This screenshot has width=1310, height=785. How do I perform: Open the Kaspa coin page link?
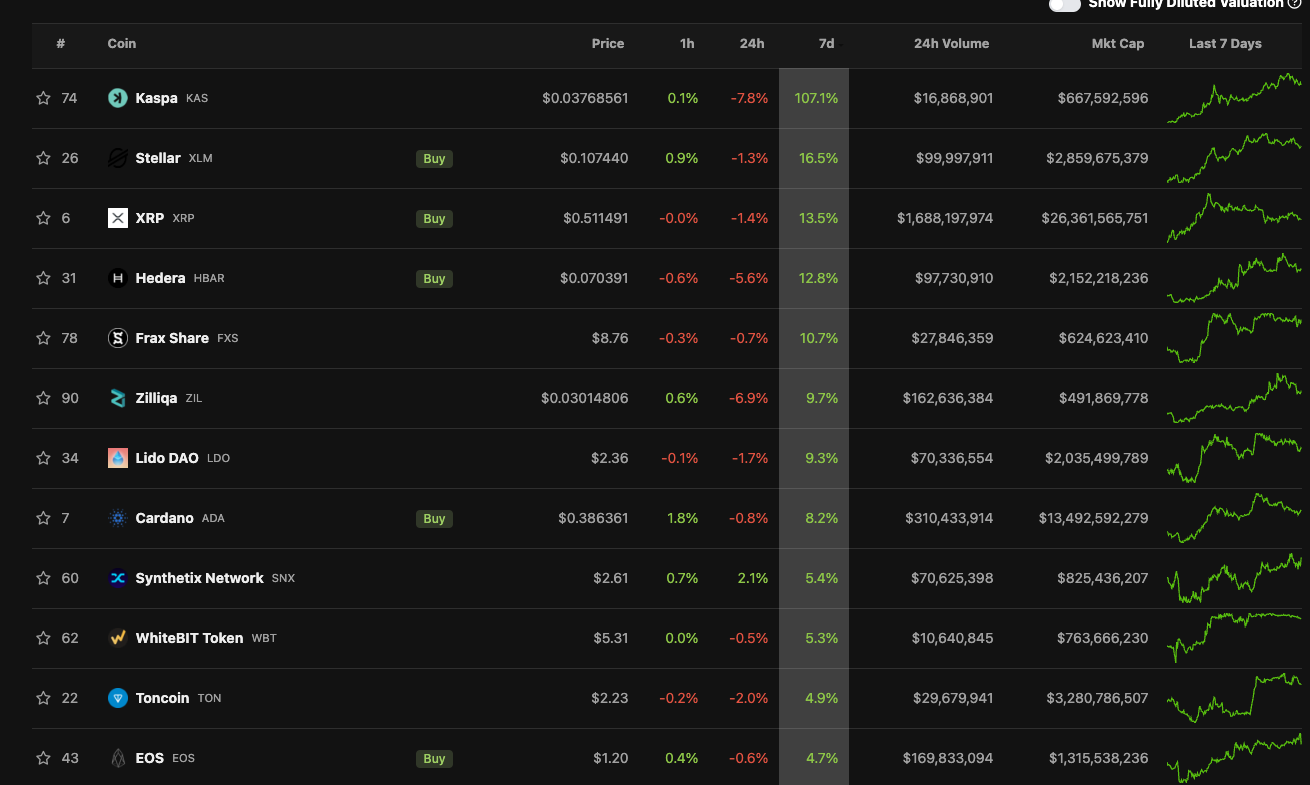[x=157, y=98]
